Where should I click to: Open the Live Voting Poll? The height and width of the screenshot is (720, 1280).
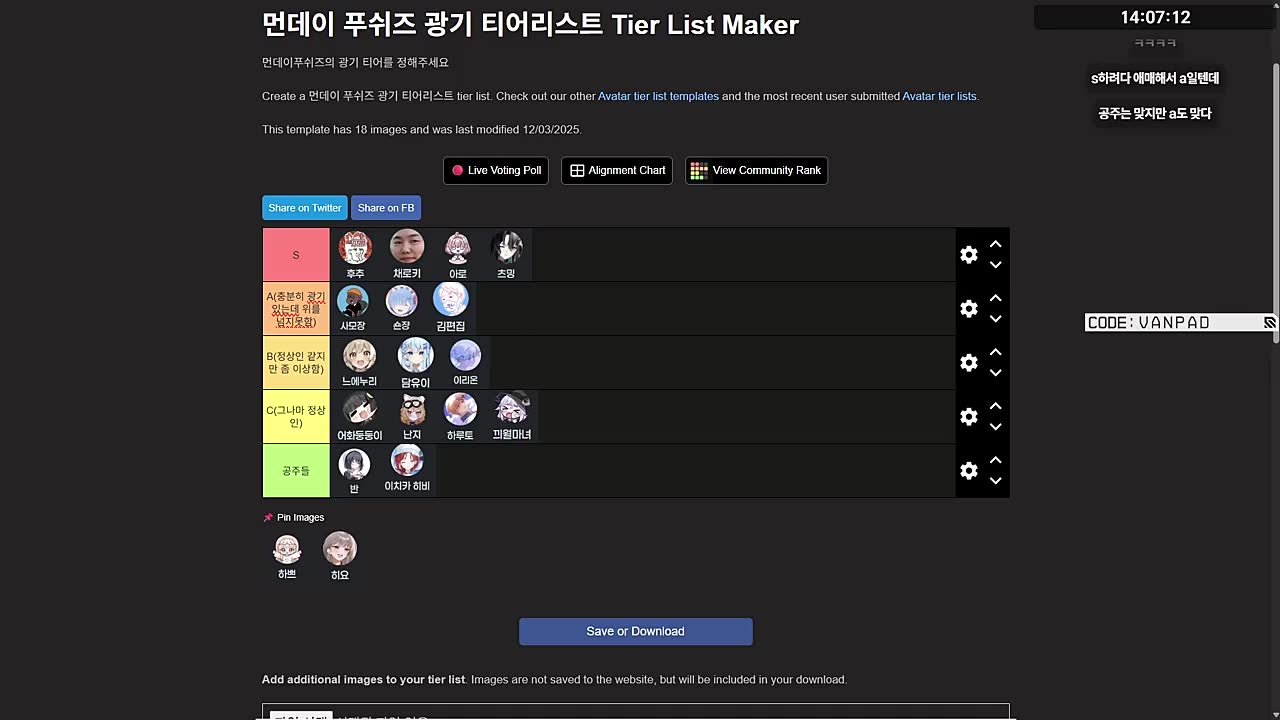(x=496, y=171)
